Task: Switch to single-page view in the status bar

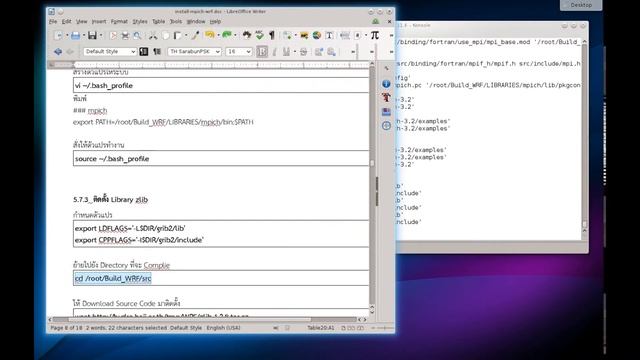Action: tap(343, 328)
